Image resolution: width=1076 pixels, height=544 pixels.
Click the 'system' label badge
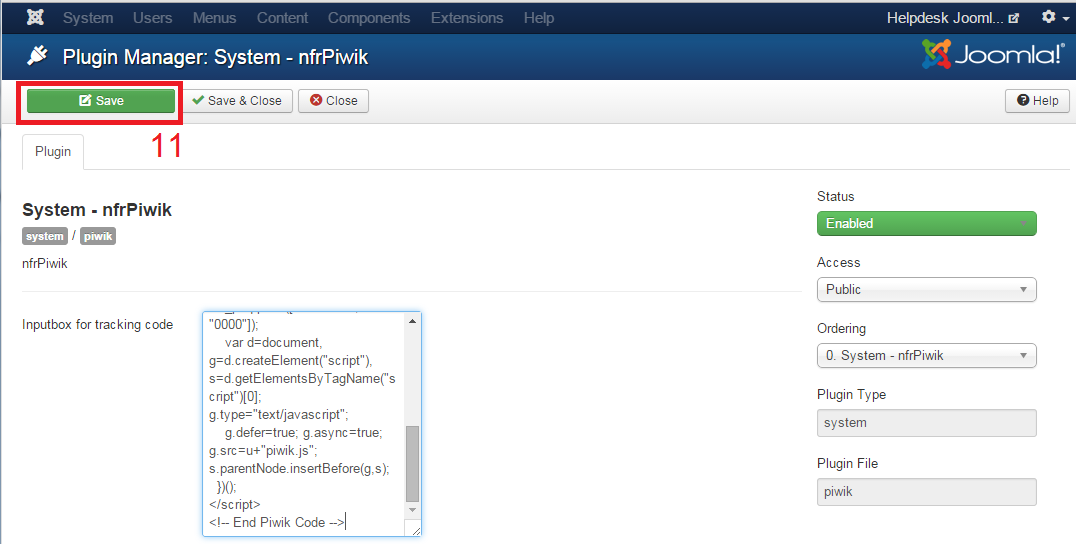[x=45, y=236]
